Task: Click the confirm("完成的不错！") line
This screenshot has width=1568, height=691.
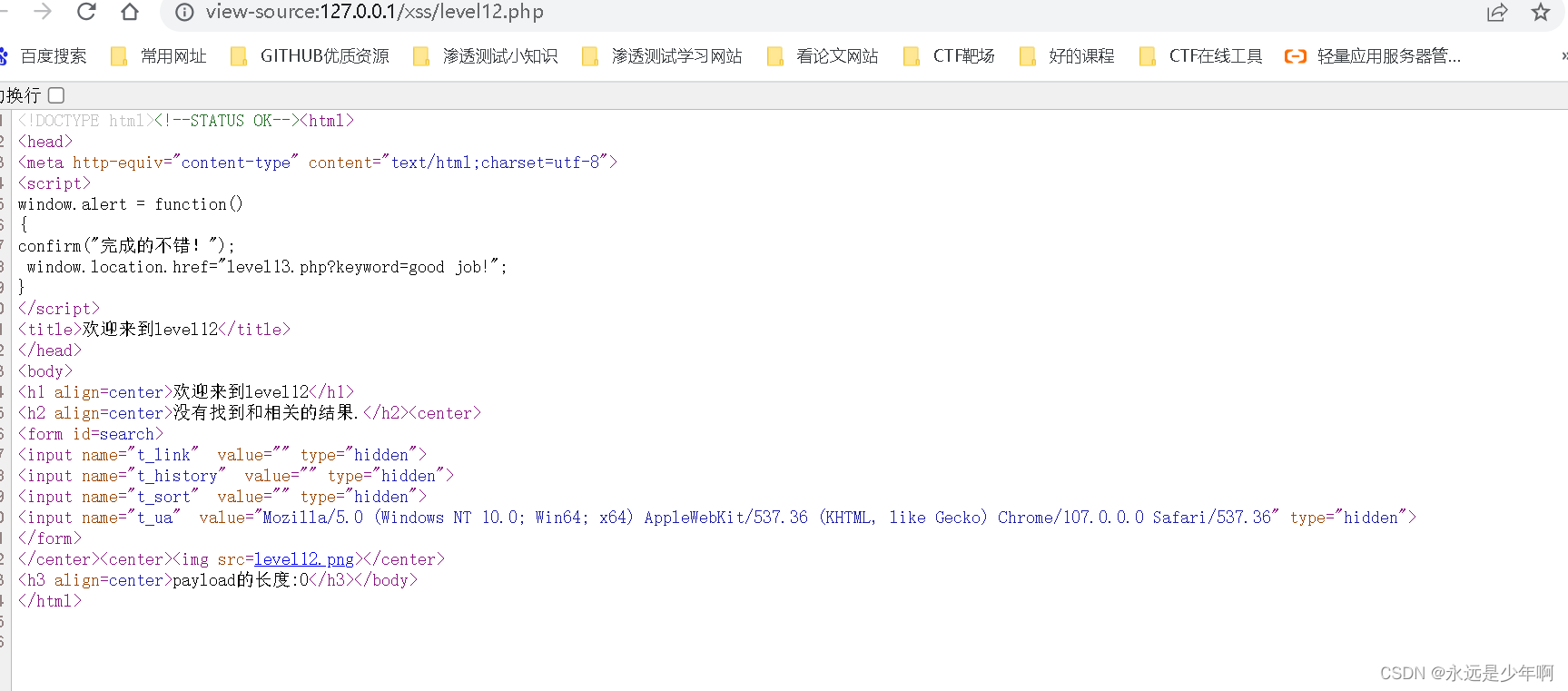Action: click(x=126, y=246)
